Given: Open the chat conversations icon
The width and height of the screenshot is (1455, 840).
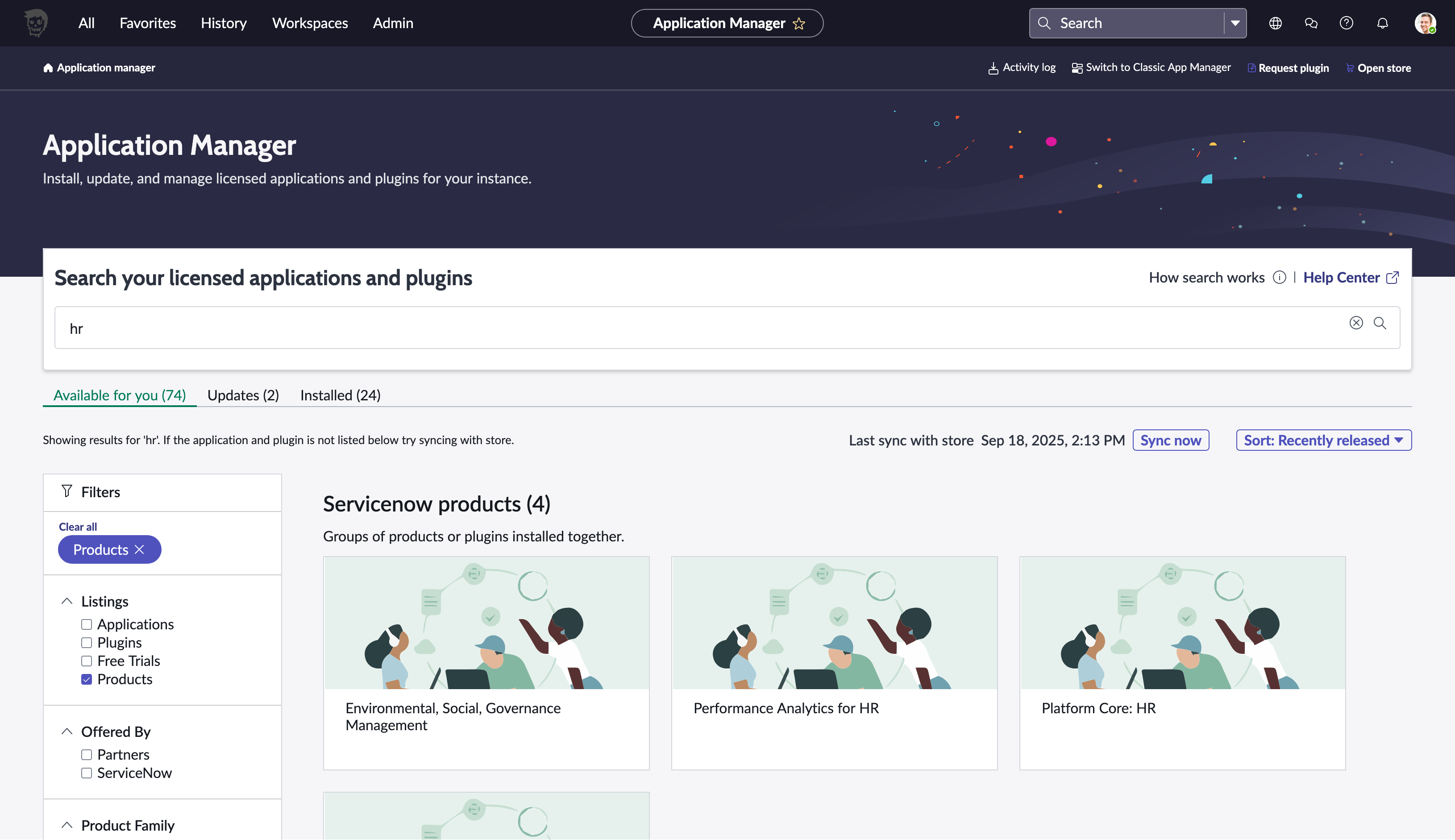Looking at the screenshot, I should tap(1311, 23).
